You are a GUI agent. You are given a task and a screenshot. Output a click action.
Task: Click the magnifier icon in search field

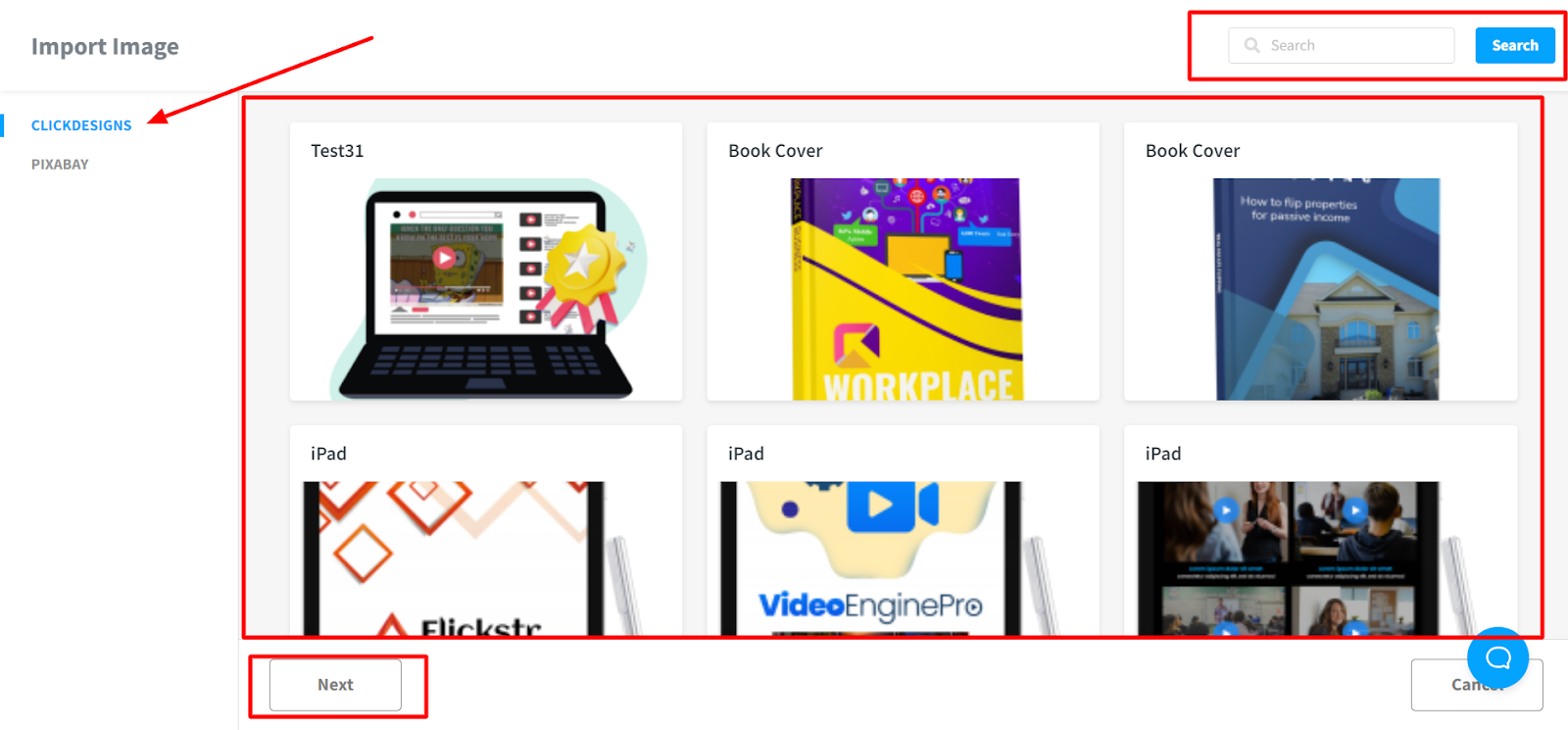click(1251, 45)
